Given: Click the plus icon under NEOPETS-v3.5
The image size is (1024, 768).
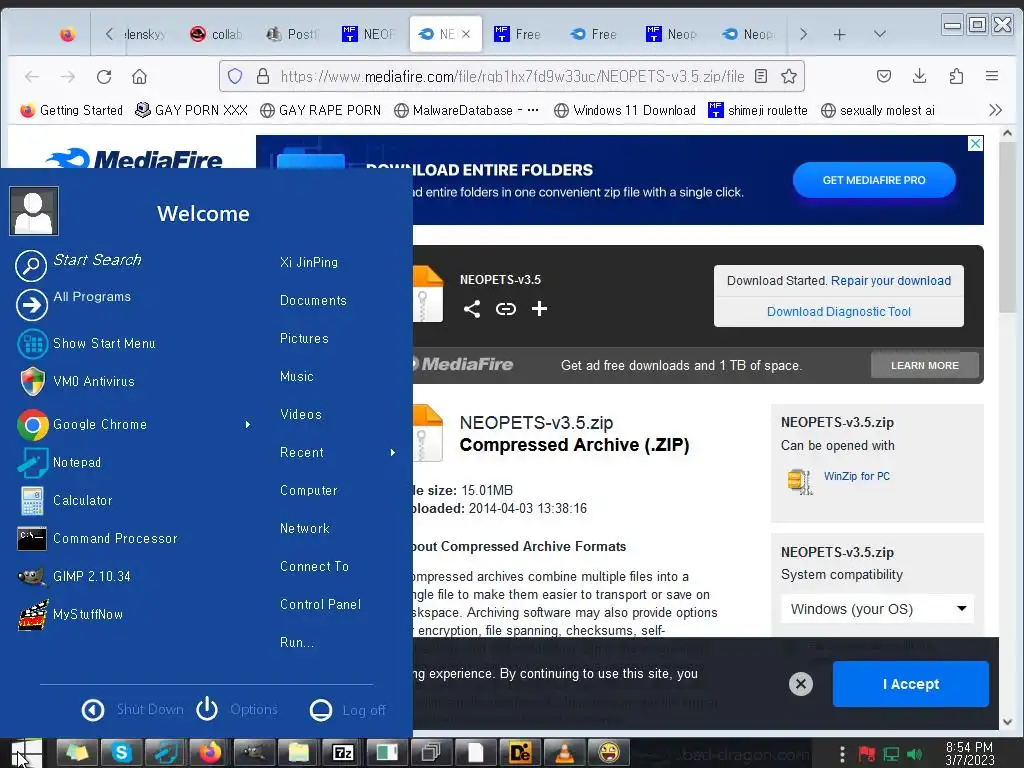Looking at the screenshot, I should click(539, 309).
